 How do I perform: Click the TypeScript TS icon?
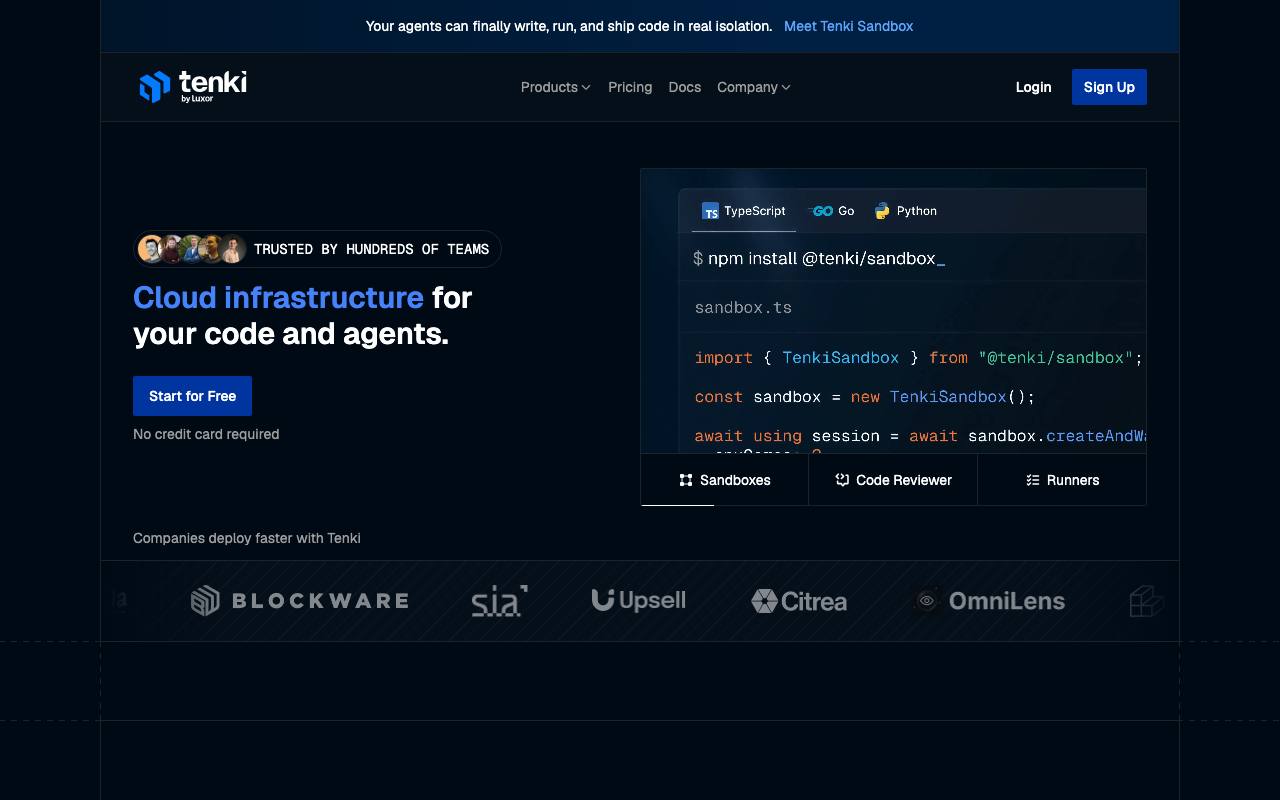tap(710, 211)
